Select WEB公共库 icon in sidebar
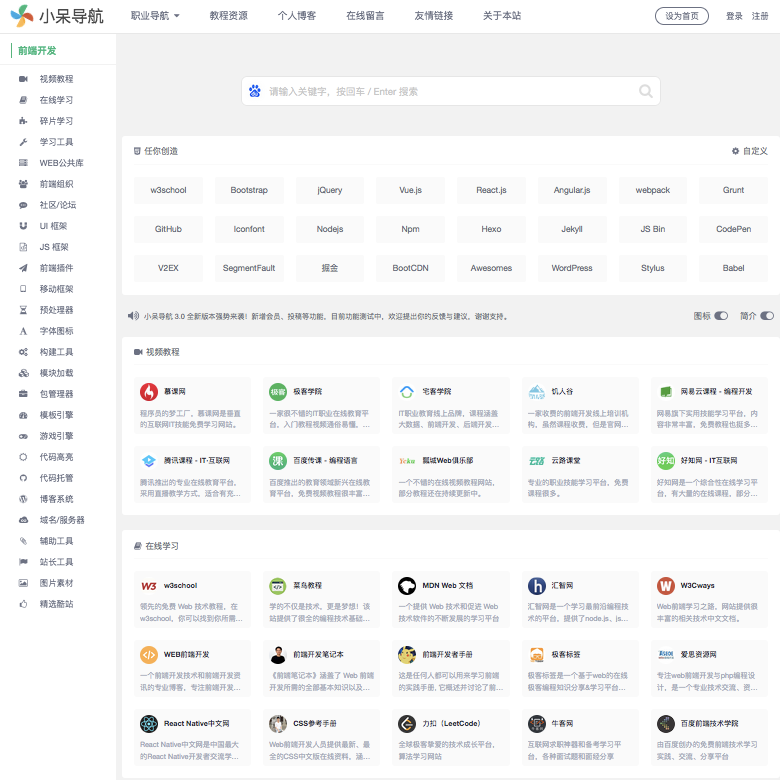This screenshot has height=780, width=780. click(x=23, y=163)
